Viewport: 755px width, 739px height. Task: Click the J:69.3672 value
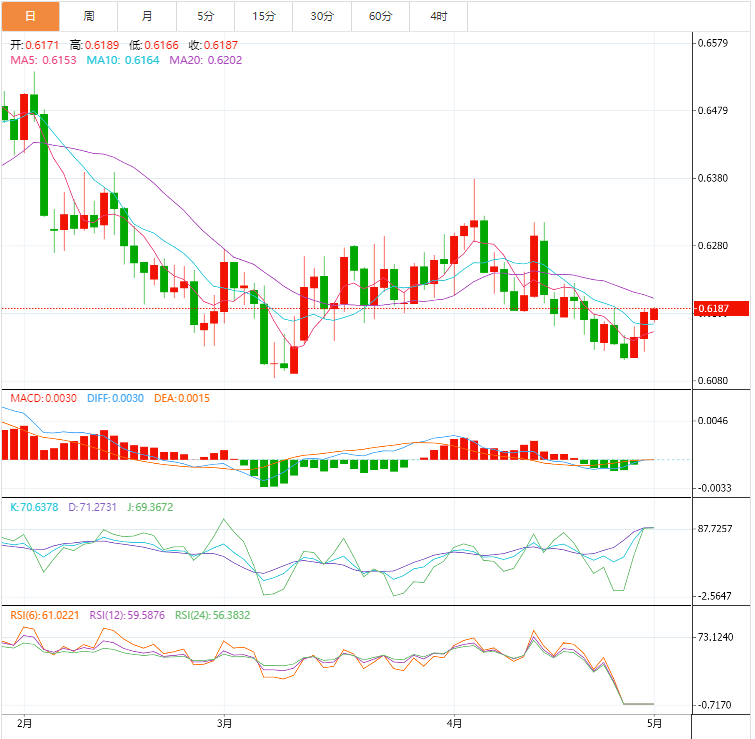(x=150, y=507)
